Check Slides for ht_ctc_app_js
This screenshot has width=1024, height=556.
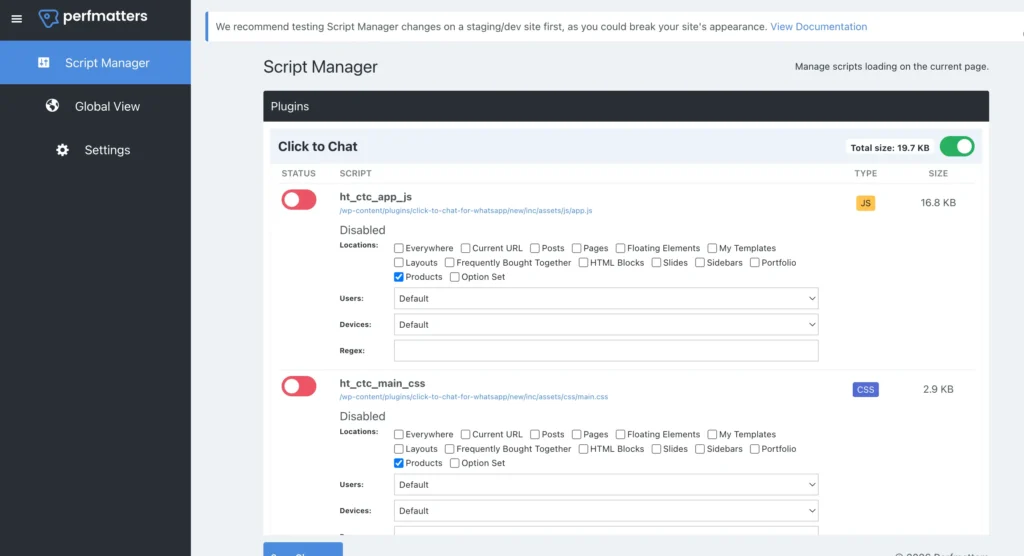pos(656,263)
